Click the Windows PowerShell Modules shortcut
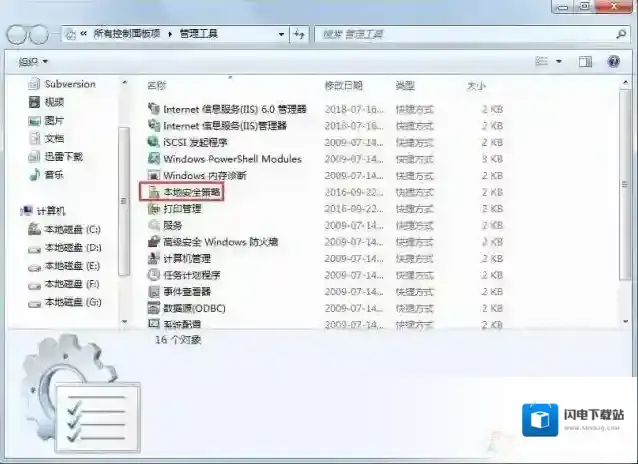Screen dimensions: 638x464 click(x=231, y=159)
